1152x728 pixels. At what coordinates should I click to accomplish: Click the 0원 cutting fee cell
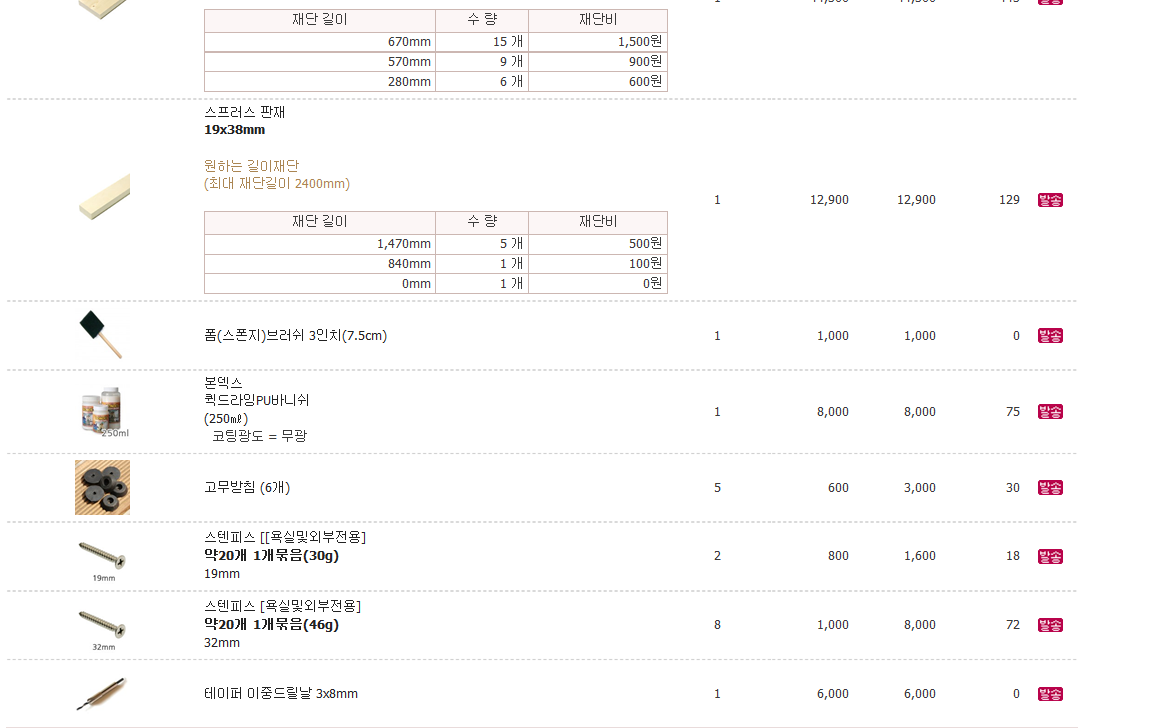coord(598,284)
